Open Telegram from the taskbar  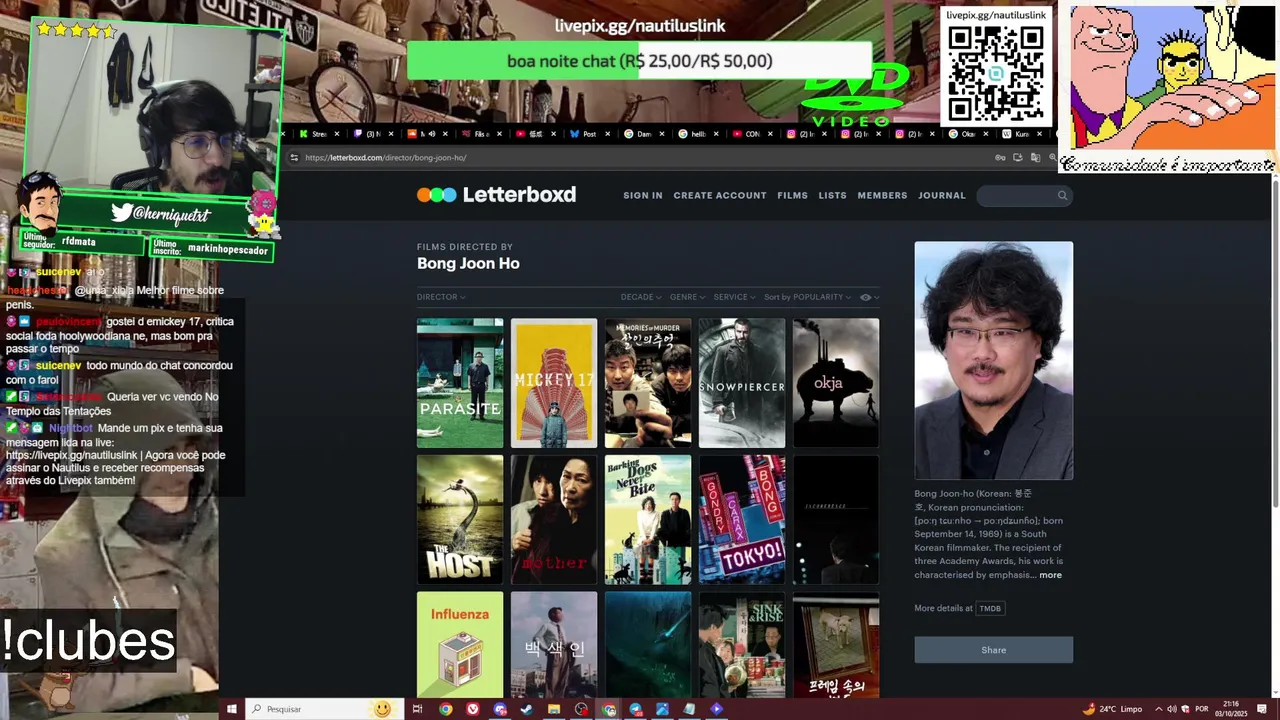635,709
